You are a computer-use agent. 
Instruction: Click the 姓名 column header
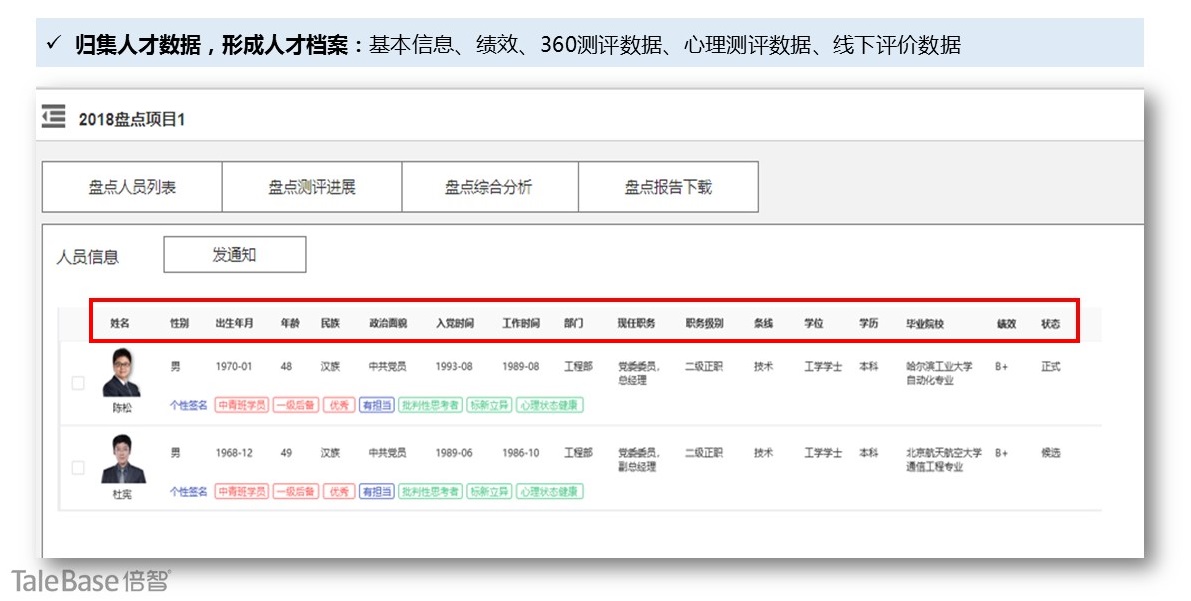coord(120,324)
